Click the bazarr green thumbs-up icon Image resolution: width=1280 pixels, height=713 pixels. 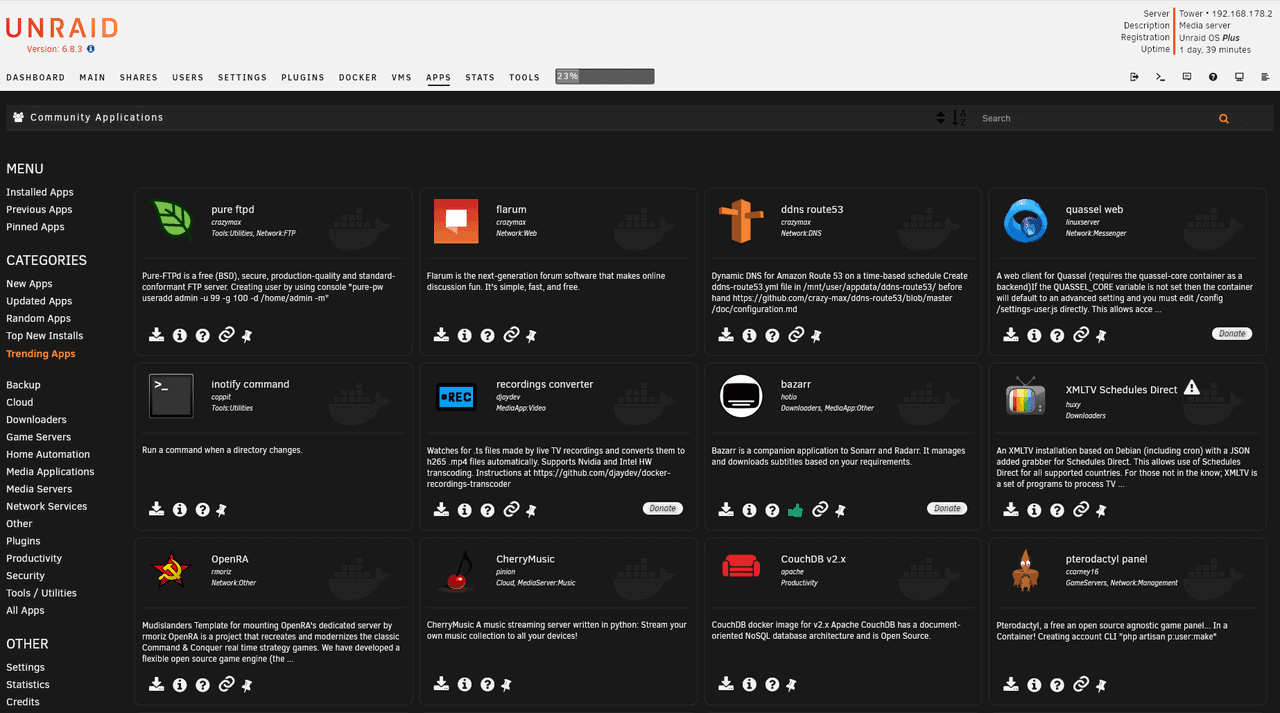point(795,510)
